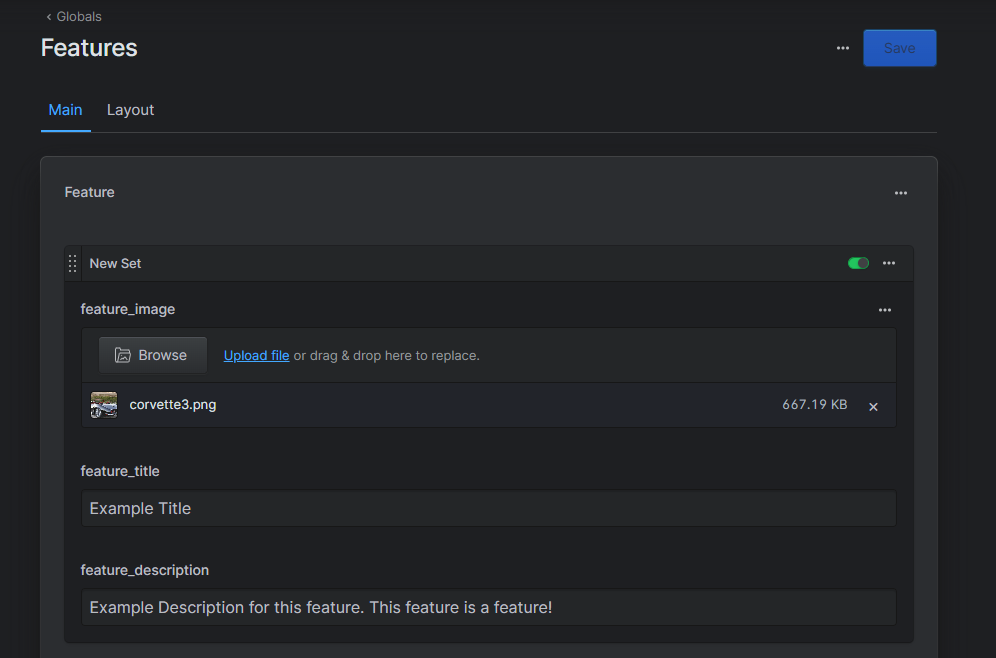Click the Save button
The height and width of the screenshot is (658, 996).
899,48
